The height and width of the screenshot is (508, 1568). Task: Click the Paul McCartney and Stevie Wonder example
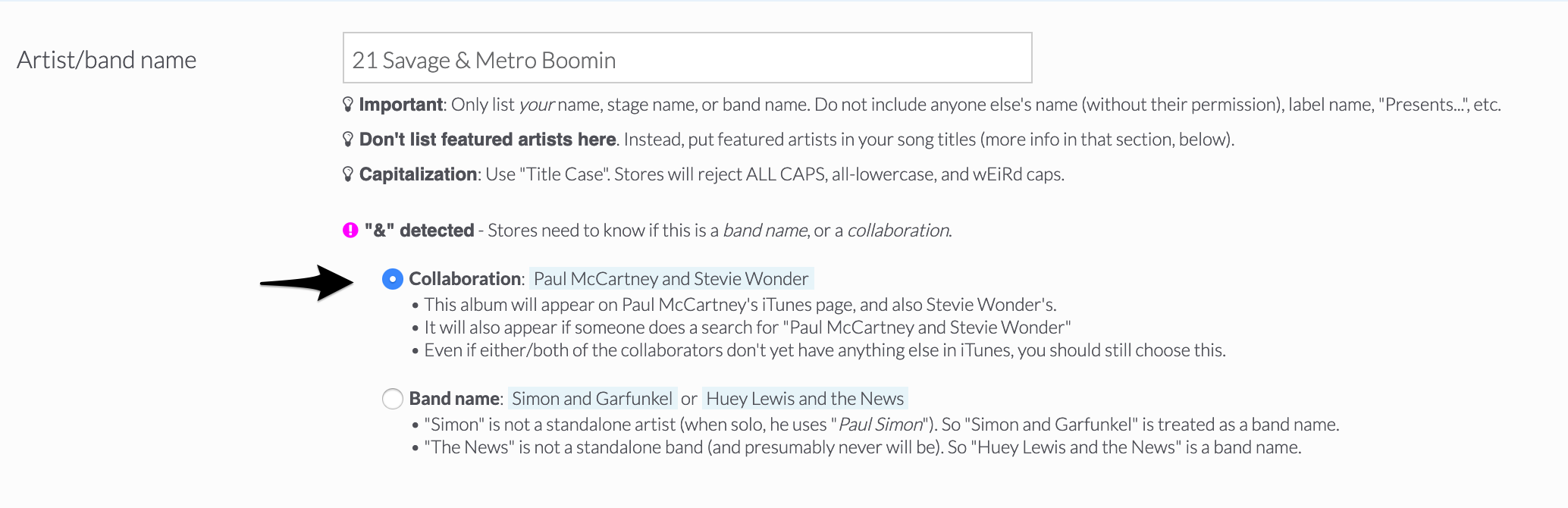click(671, 278)
